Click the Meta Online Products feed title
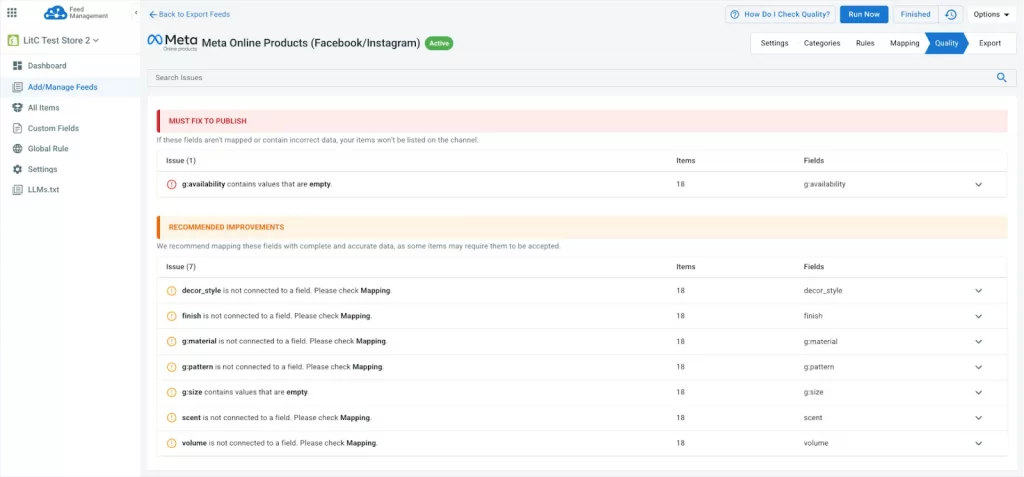The height and width of the screenshot is (477, 1024). (311, 43)
